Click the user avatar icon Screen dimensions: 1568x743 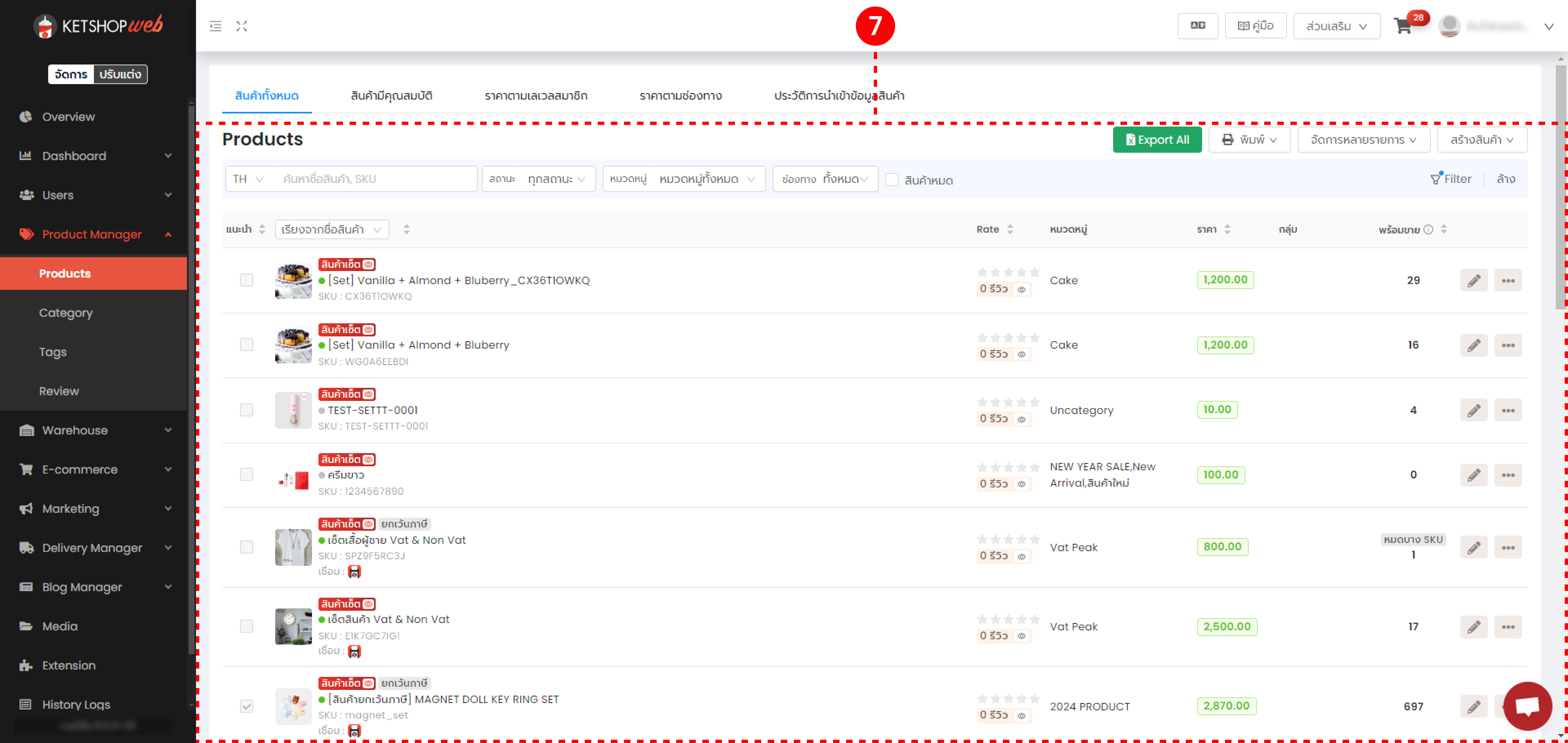1449,26
